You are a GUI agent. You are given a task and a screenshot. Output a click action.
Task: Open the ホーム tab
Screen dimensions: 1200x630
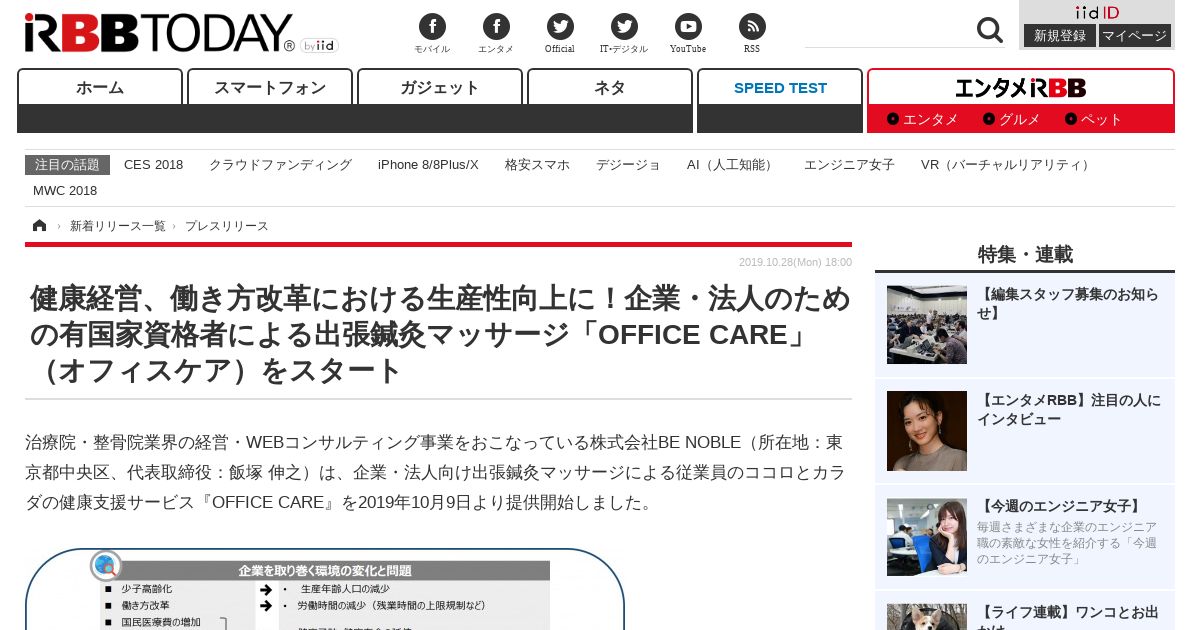(100, 88)
